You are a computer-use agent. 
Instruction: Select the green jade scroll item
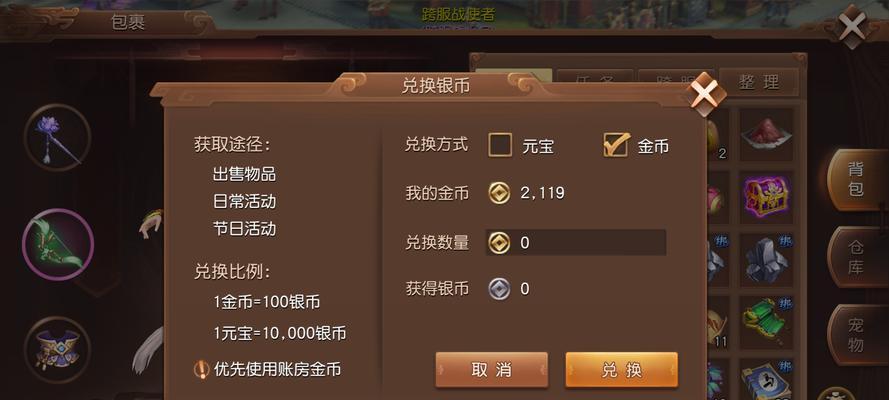point(767,322)
